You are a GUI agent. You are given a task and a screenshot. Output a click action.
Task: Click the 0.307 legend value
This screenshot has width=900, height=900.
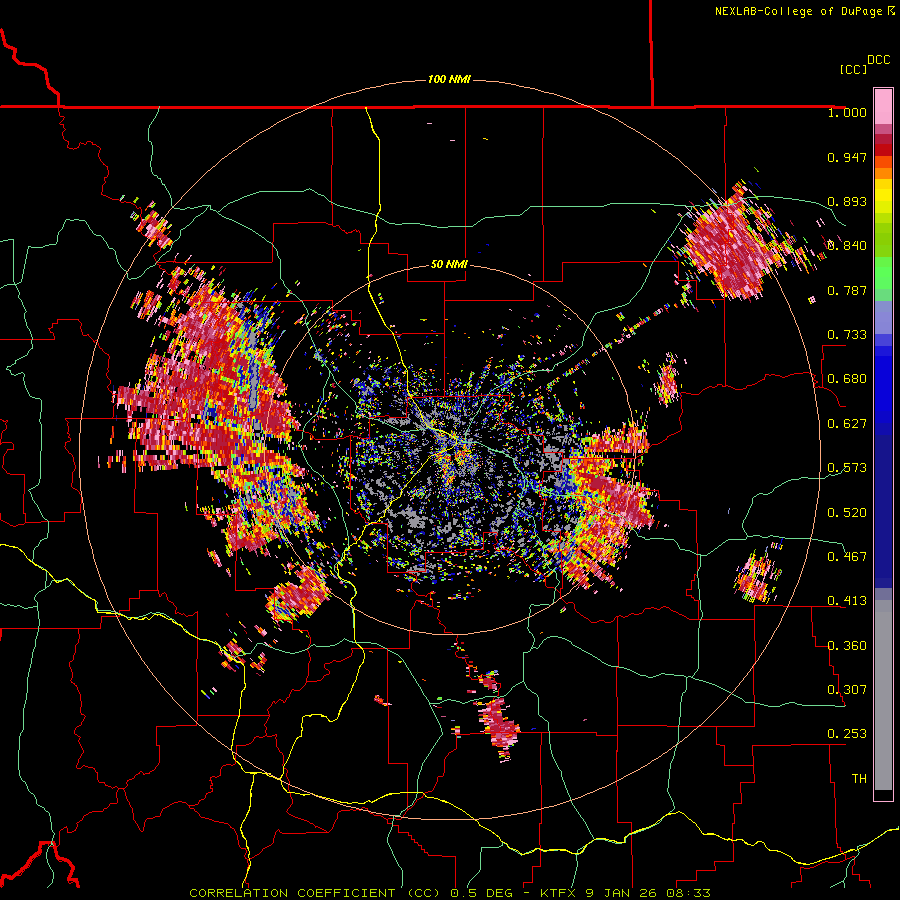(847, 690)
